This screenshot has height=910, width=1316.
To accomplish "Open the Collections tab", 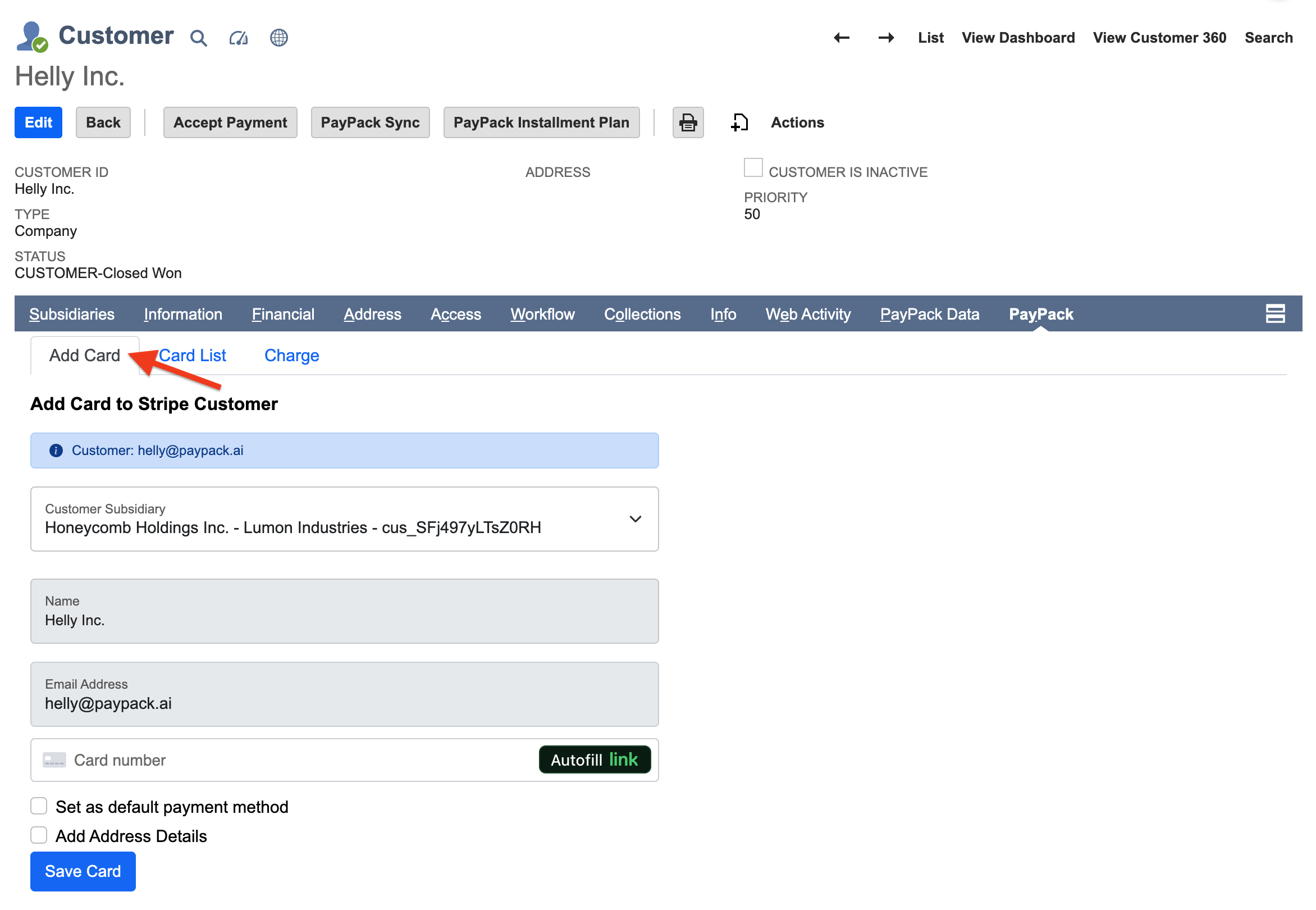I will pos(642,313).
